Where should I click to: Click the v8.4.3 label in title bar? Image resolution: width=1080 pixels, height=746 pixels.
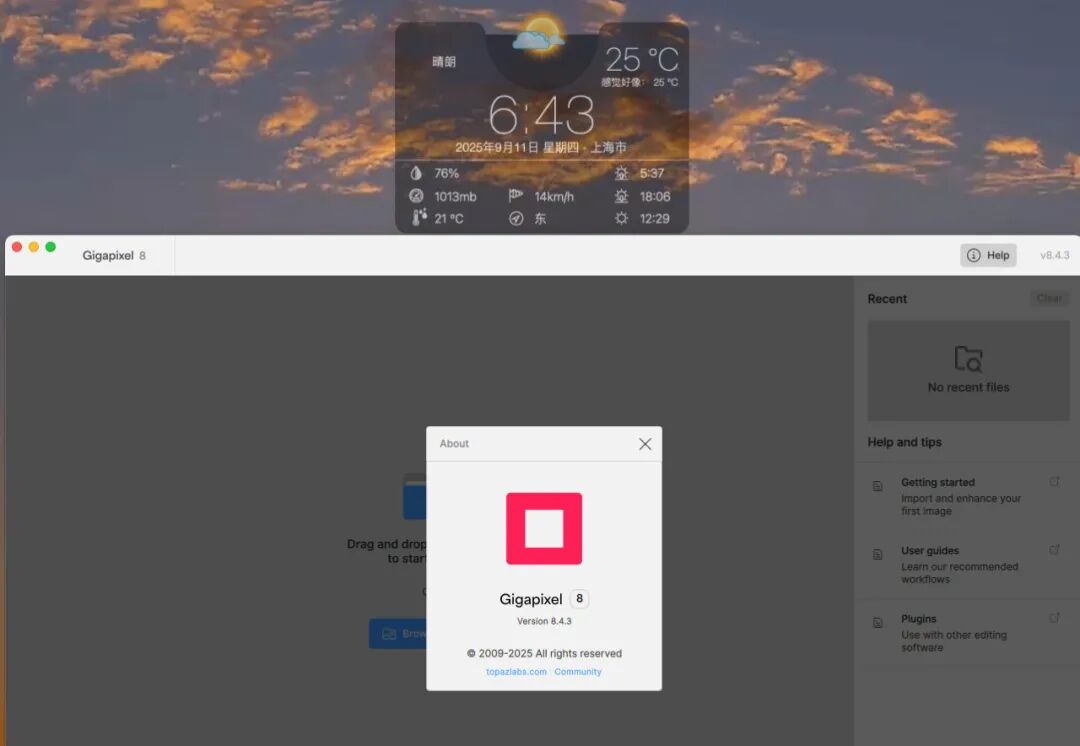point(1055,256)
